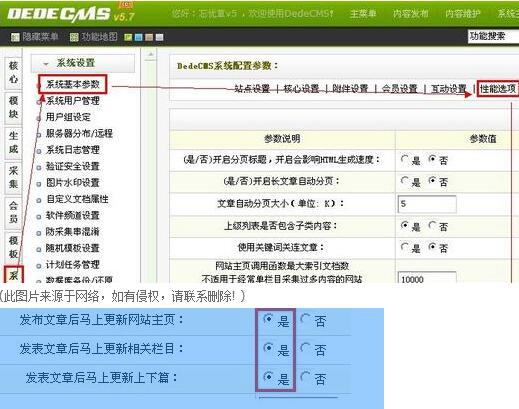Click the 功能地图 icon
Screen dimensions: 519x409
point(74,37)
